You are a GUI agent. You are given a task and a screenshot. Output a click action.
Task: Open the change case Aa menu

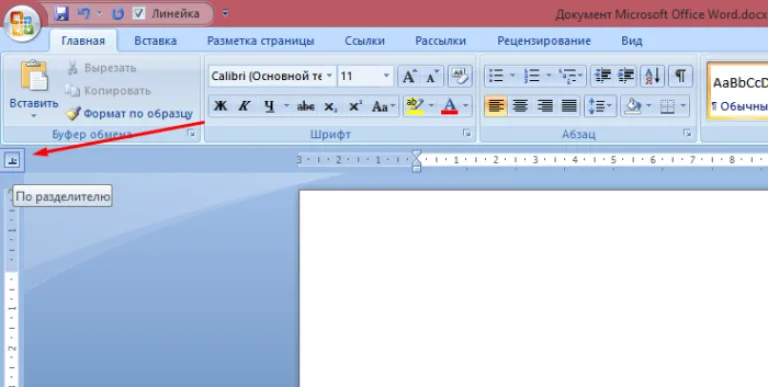[384, 106]
